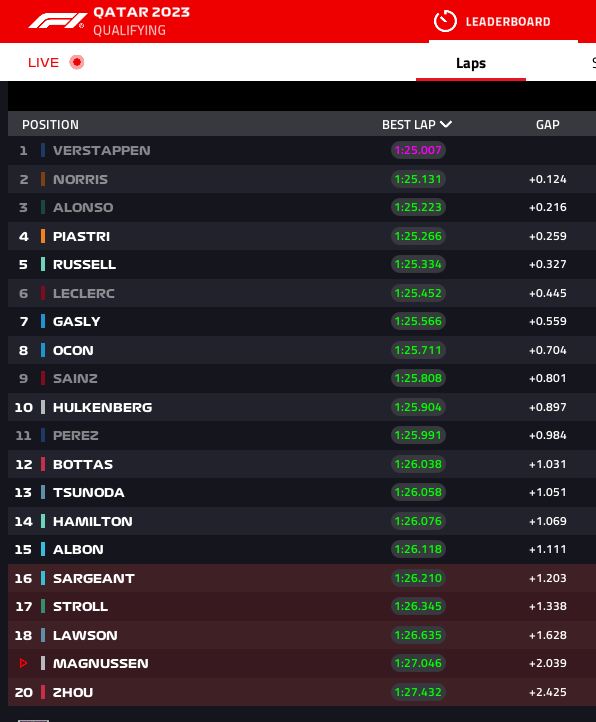Click Russell's teal team color bar
Viewport: 596px width, 722px height.
point(43,264)
